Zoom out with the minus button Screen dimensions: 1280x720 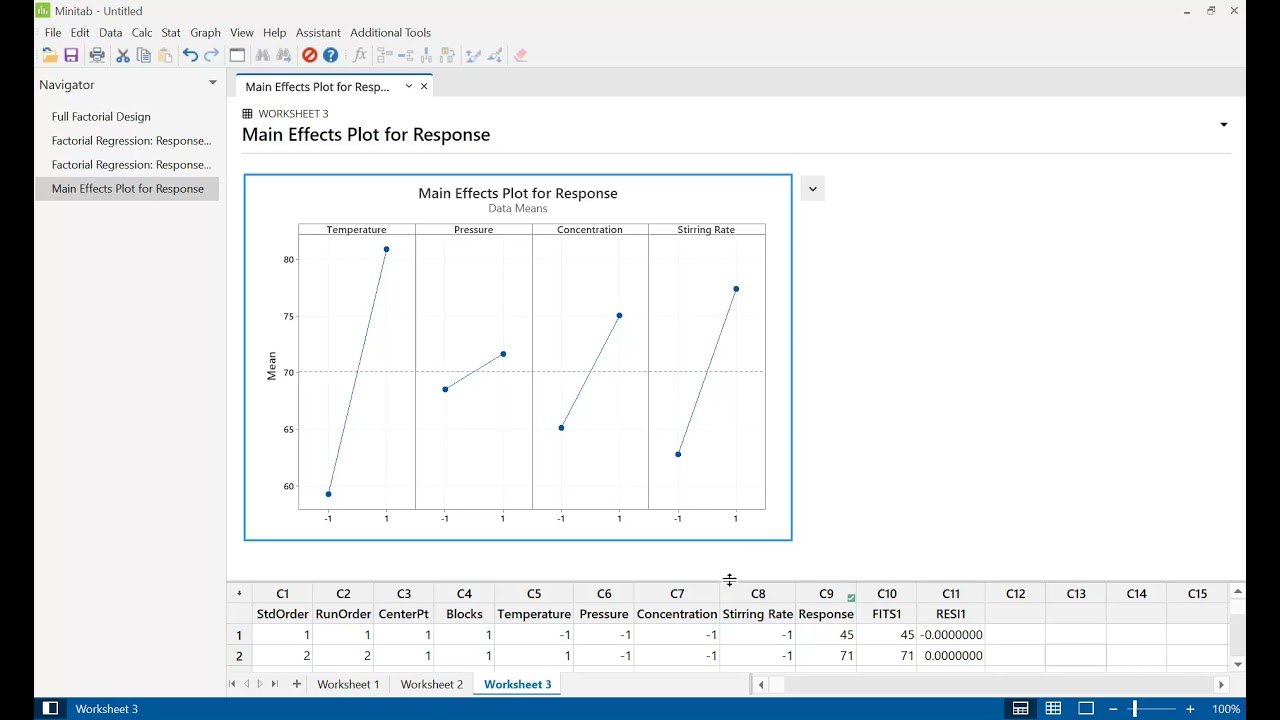1113,709
